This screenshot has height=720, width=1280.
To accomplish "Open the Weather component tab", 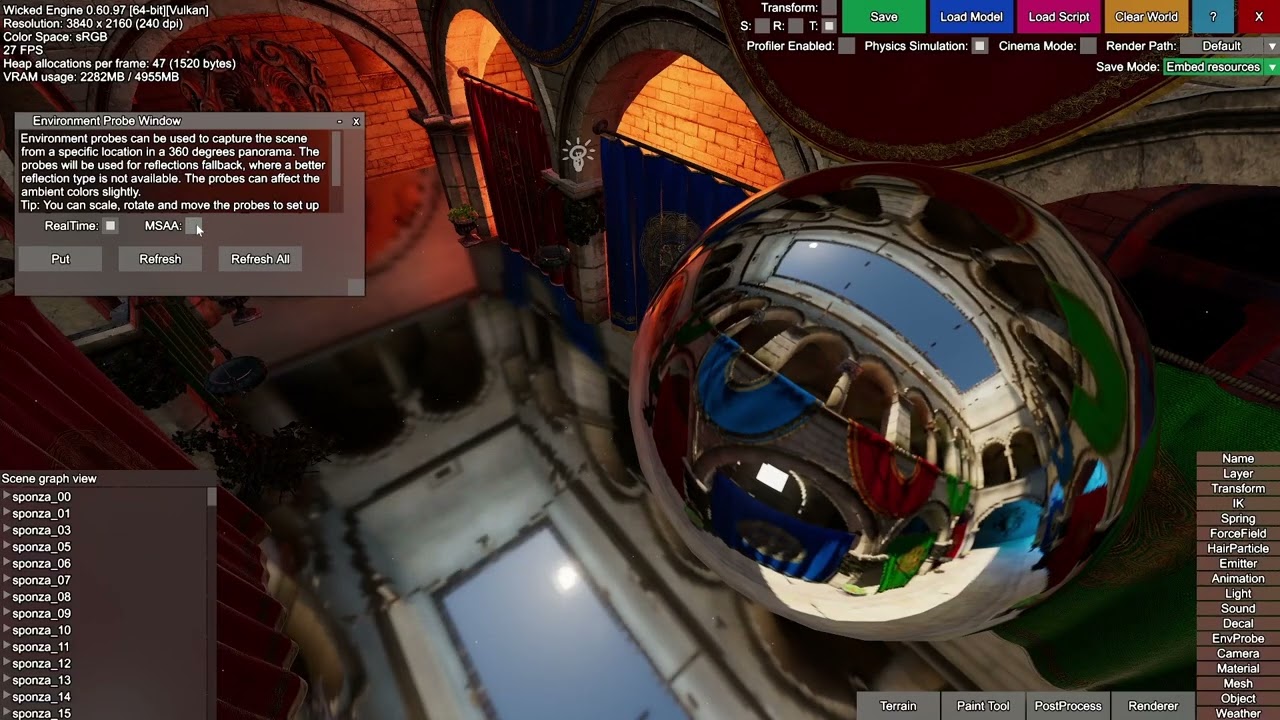I will 1238,714.
